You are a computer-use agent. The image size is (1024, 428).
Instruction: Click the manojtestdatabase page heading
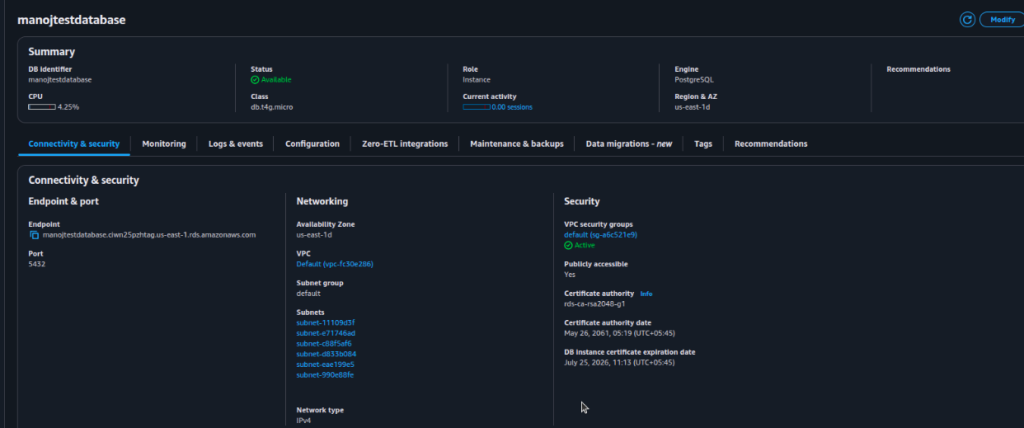click(72, 20)
